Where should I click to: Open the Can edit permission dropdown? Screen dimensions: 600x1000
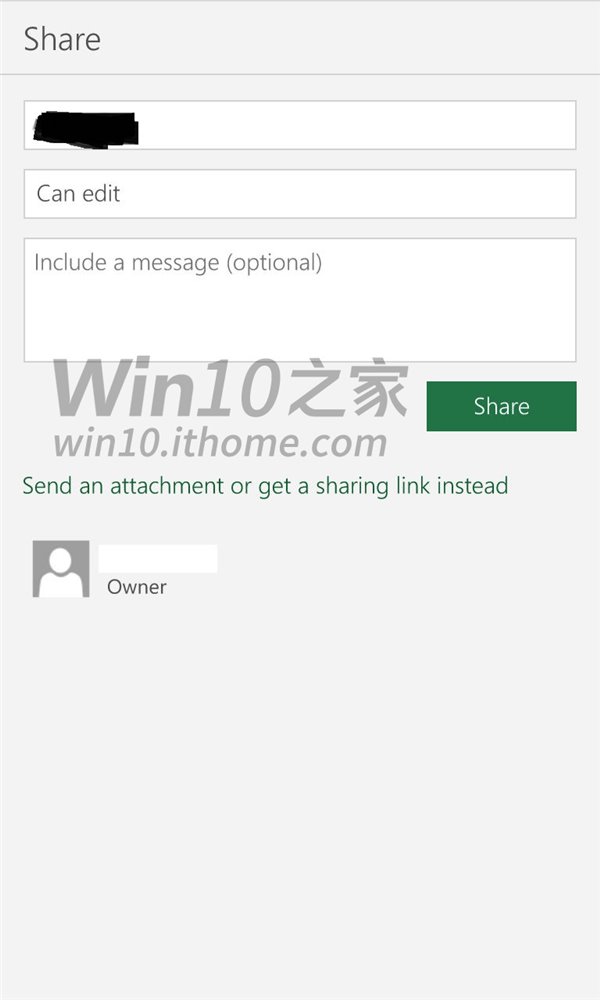click(x=300, y=194)
